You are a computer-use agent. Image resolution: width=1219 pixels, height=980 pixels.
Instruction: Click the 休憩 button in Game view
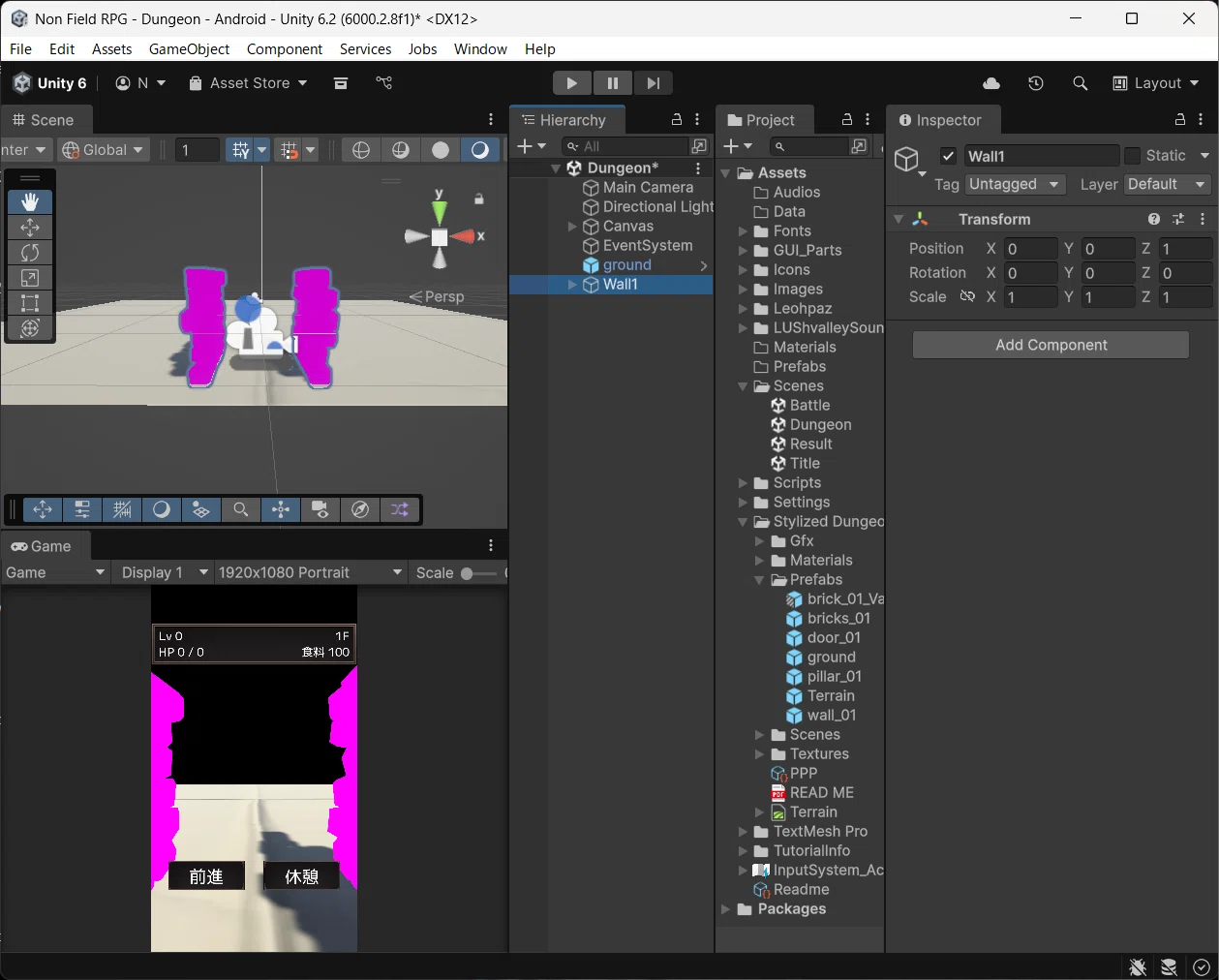coord(301,876)
